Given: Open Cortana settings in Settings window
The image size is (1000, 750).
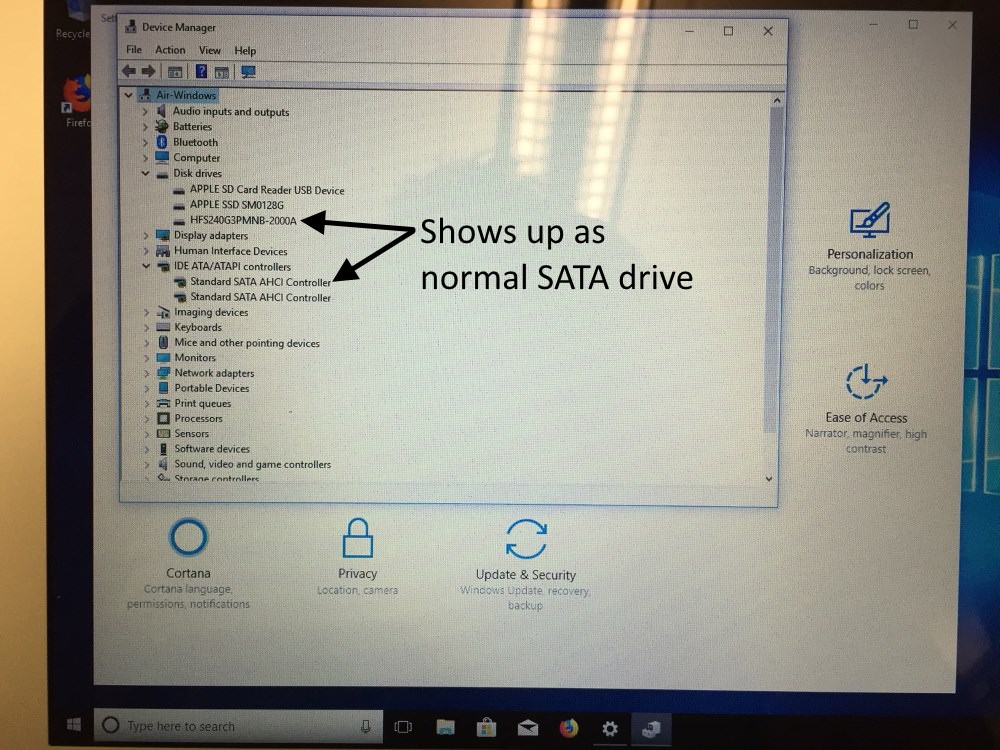Looking at the screenshot, I should click(x=188, y=563).
